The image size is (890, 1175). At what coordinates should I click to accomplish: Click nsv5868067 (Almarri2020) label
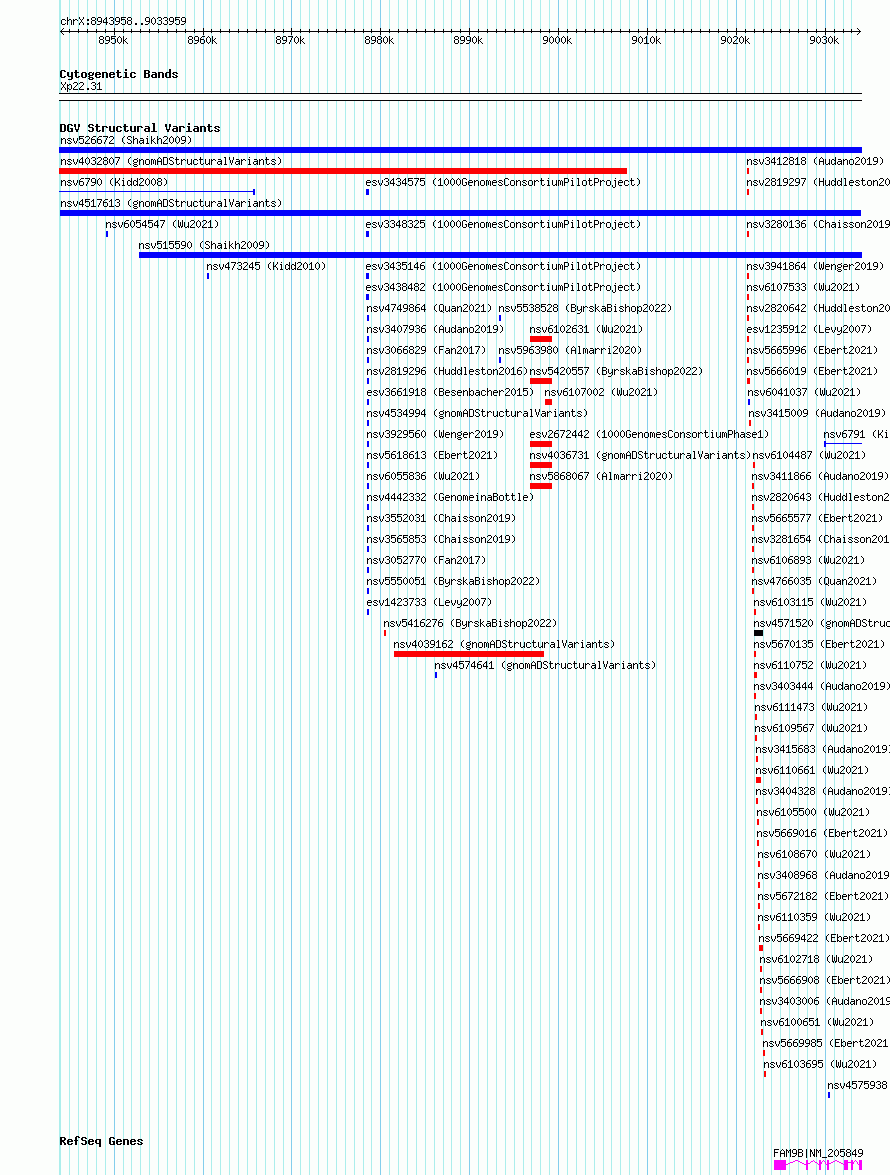(x=602, y=476)
